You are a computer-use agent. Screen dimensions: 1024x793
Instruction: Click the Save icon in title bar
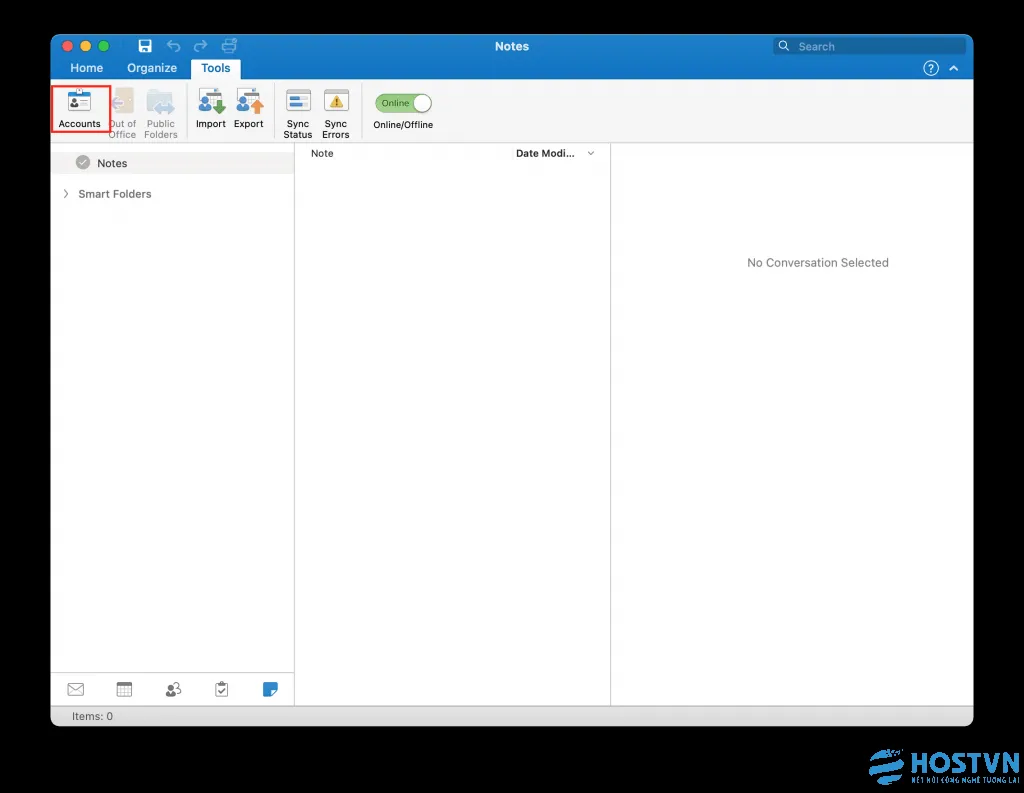[x=145, y=46]
